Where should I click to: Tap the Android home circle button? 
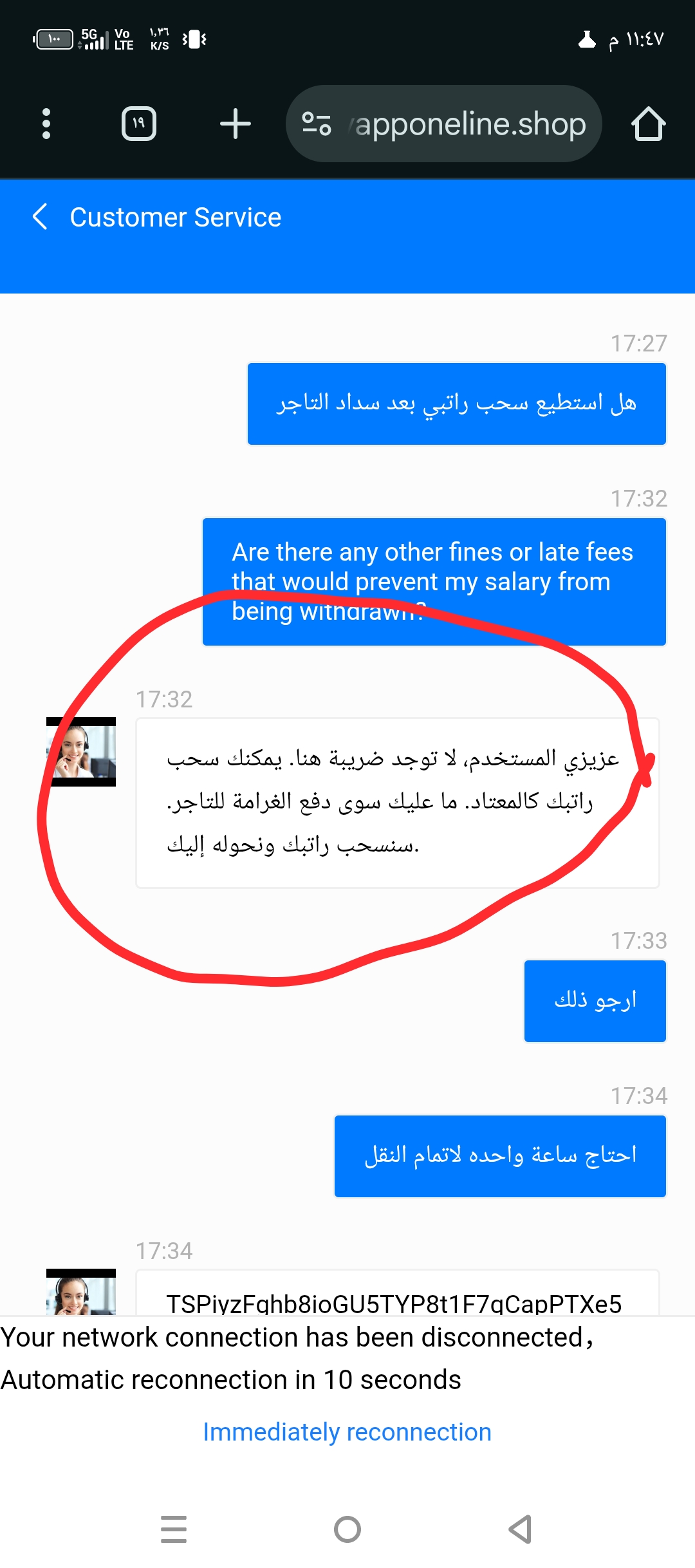347,1529
